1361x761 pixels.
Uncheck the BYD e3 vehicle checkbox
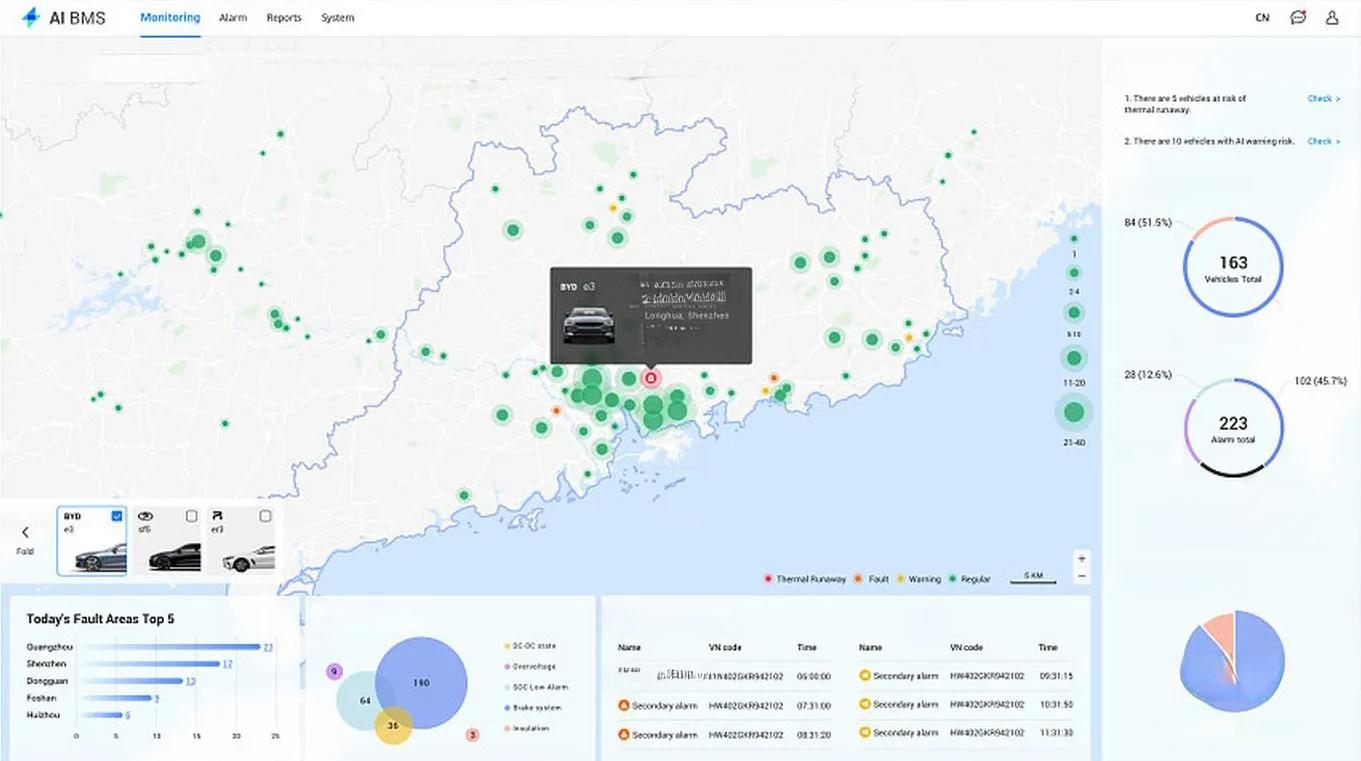tap(117, 516)
